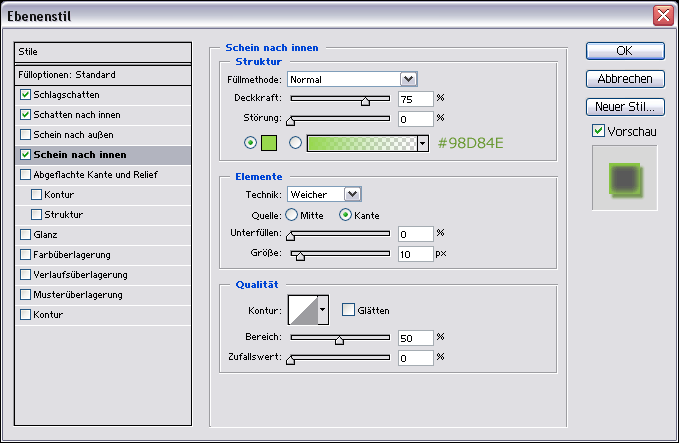The width and height of the screenshot is (679, 443).
Task: Select Fülloptionen: Standard entry
Action: tap(103, 75)
